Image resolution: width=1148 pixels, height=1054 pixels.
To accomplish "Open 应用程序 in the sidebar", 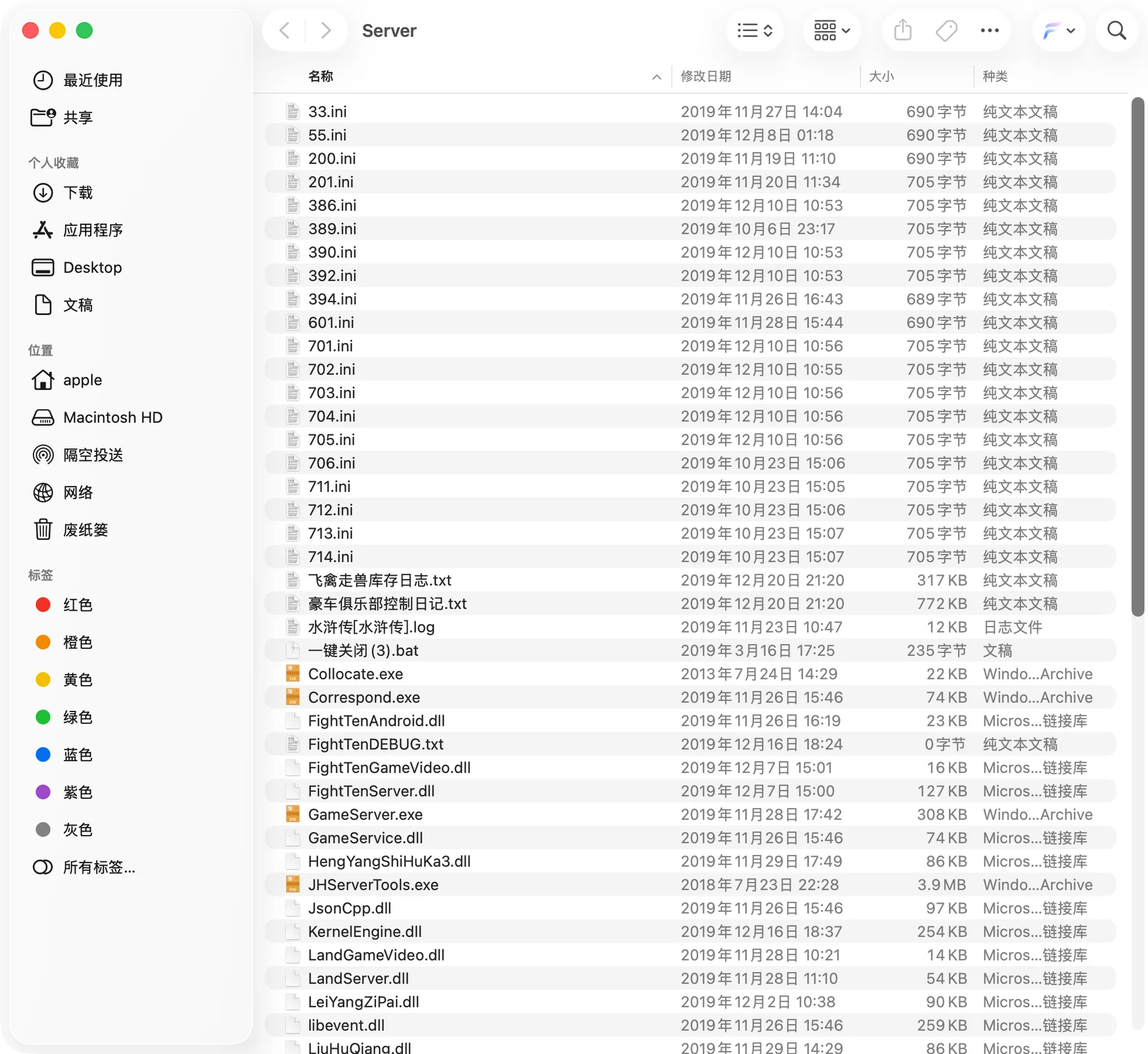I will point(78,230).
